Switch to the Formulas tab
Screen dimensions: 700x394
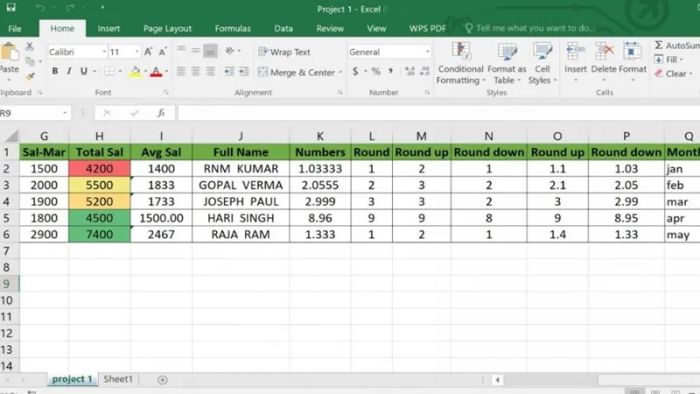click(x=233, y=29)
